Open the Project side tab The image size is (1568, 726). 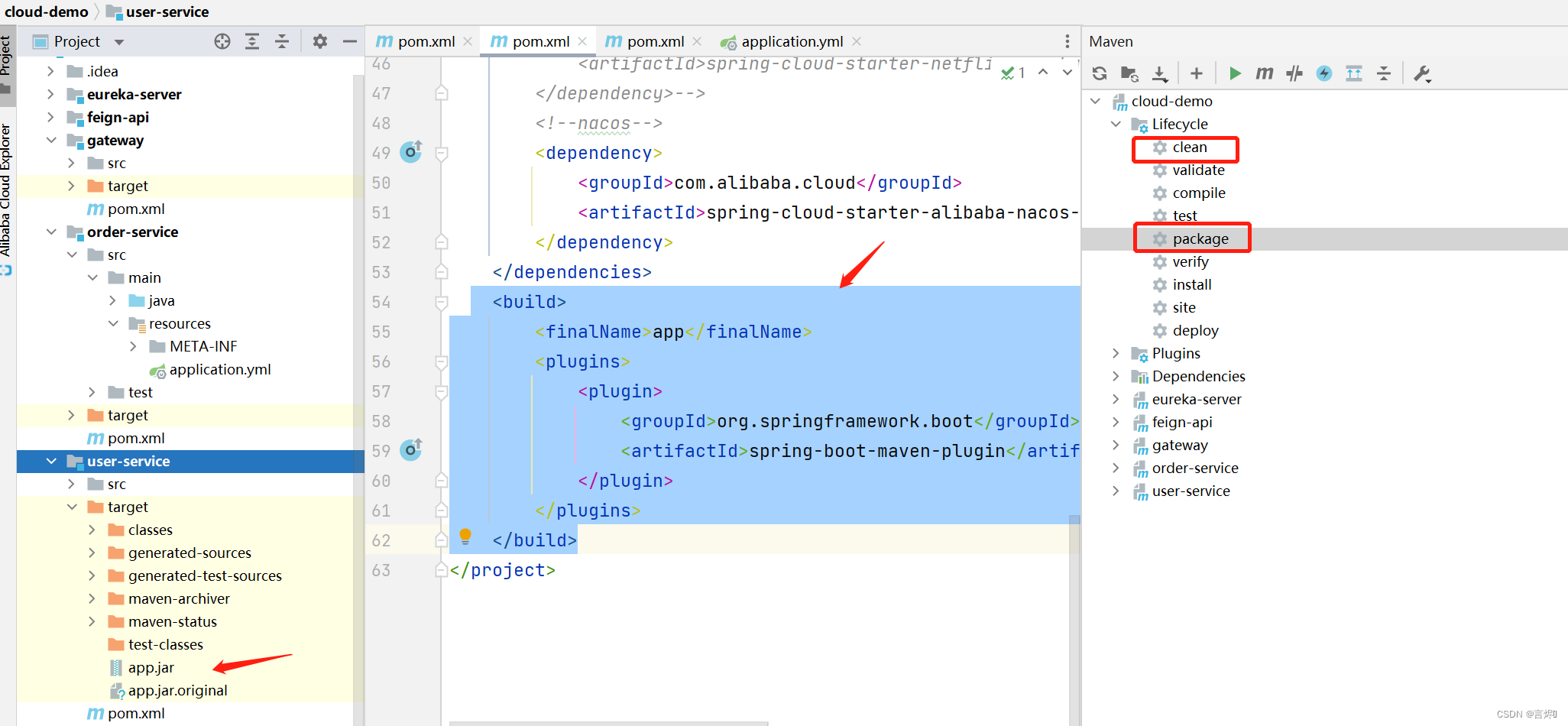6,64
